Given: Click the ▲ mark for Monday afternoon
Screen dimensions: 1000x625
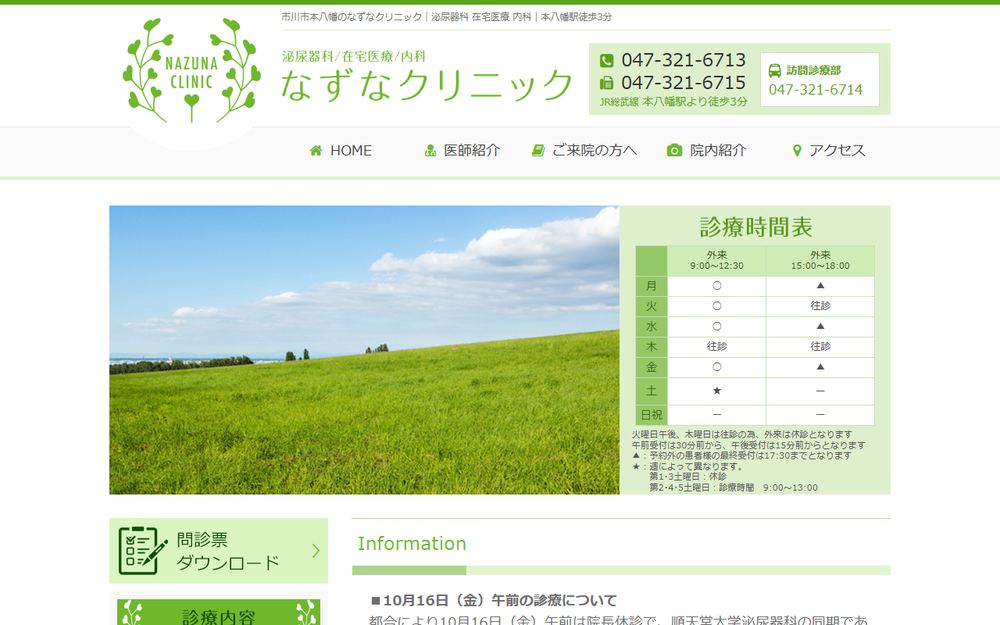Looking at the screenshot, I should tap(820, 286).
